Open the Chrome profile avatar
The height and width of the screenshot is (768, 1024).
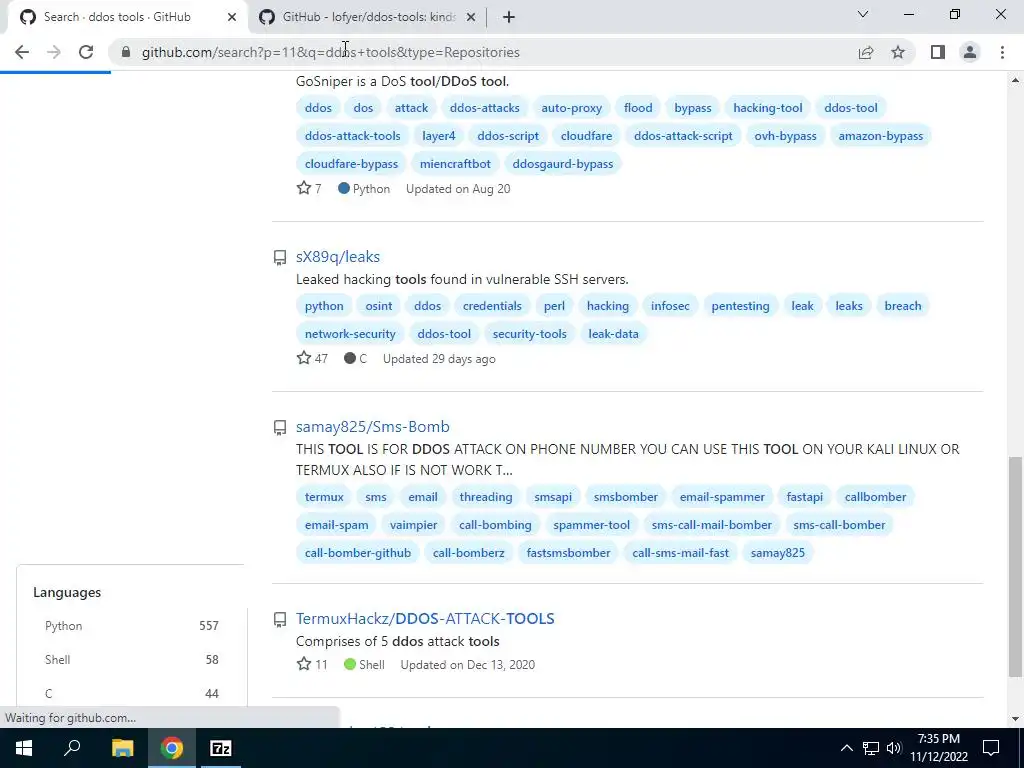point(970,52)
